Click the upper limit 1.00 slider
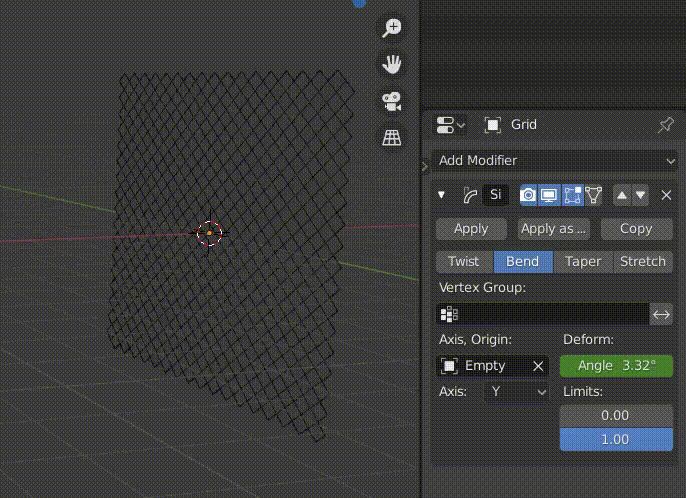This screenshot has height=498, width=686. tap(616, 439)
